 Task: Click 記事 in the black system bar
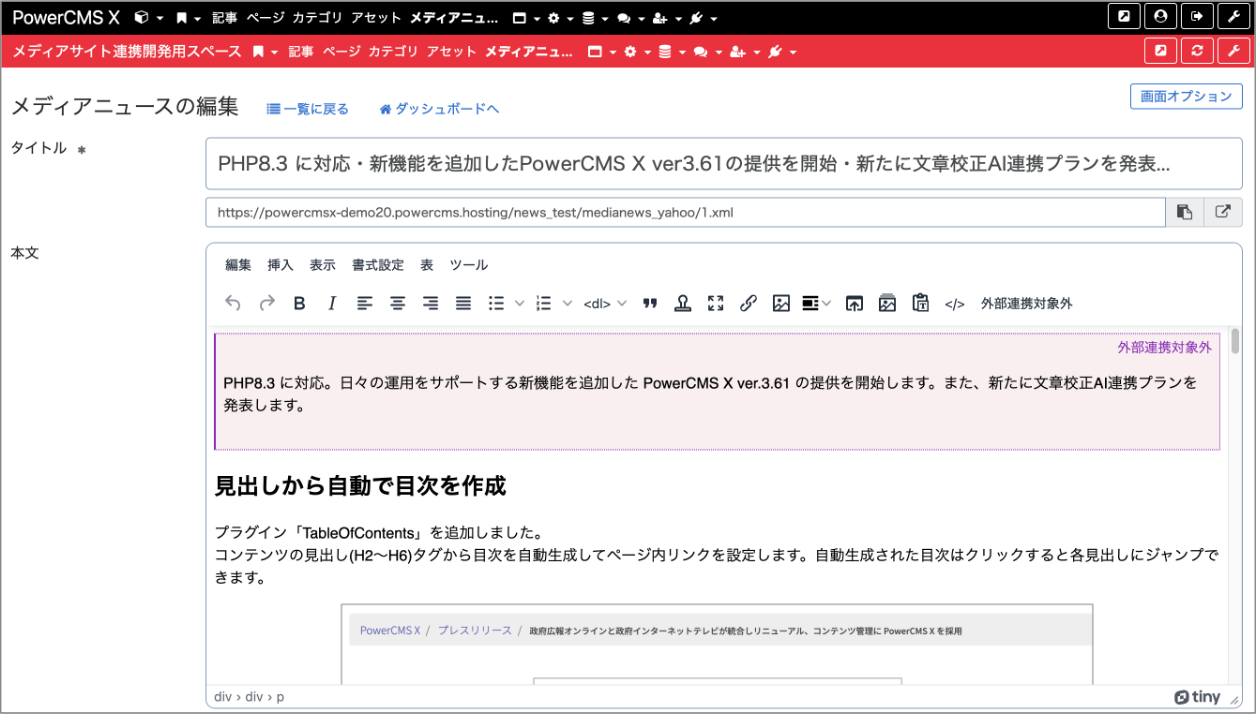[x=225, y=18]
